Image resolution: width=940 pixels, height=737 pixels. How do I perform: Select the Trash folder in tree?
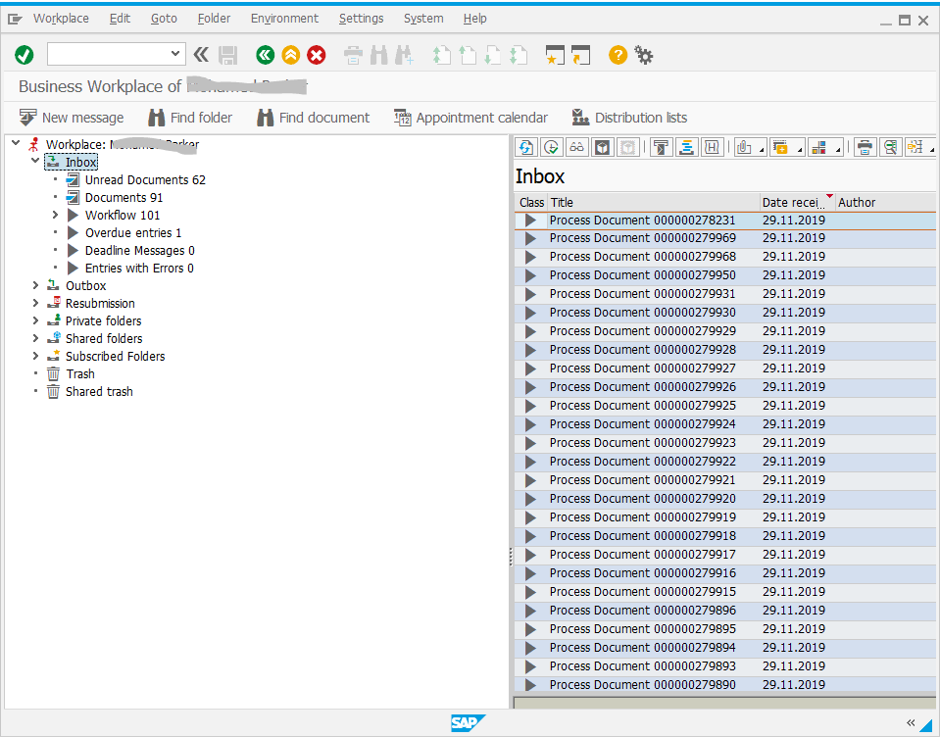click(x=80, y=374)
